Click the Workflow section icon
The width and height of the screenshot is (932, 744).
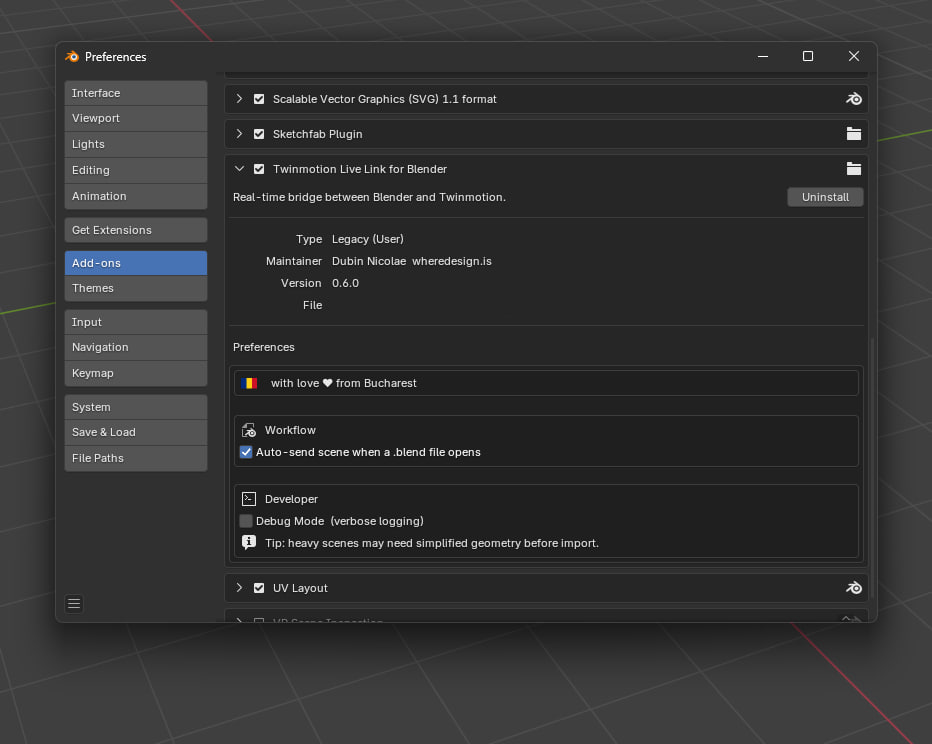[x=248, y=430]
